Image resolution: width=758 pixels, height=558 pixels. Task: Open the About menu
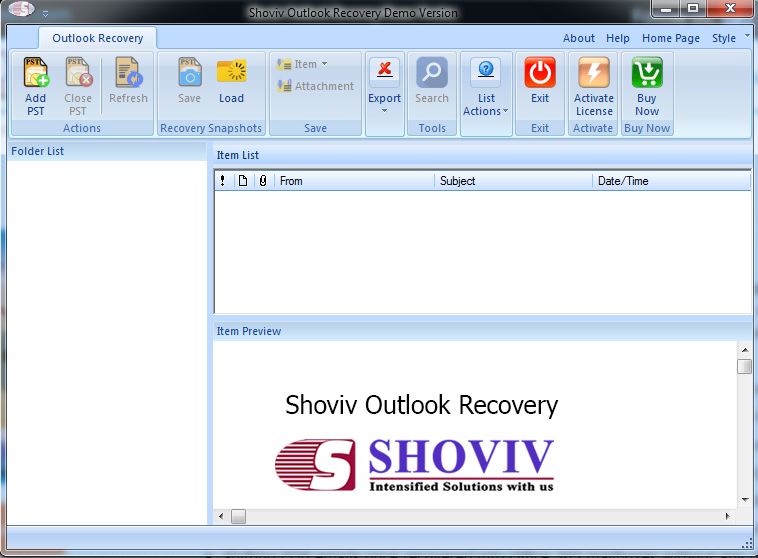coord(579,38)
